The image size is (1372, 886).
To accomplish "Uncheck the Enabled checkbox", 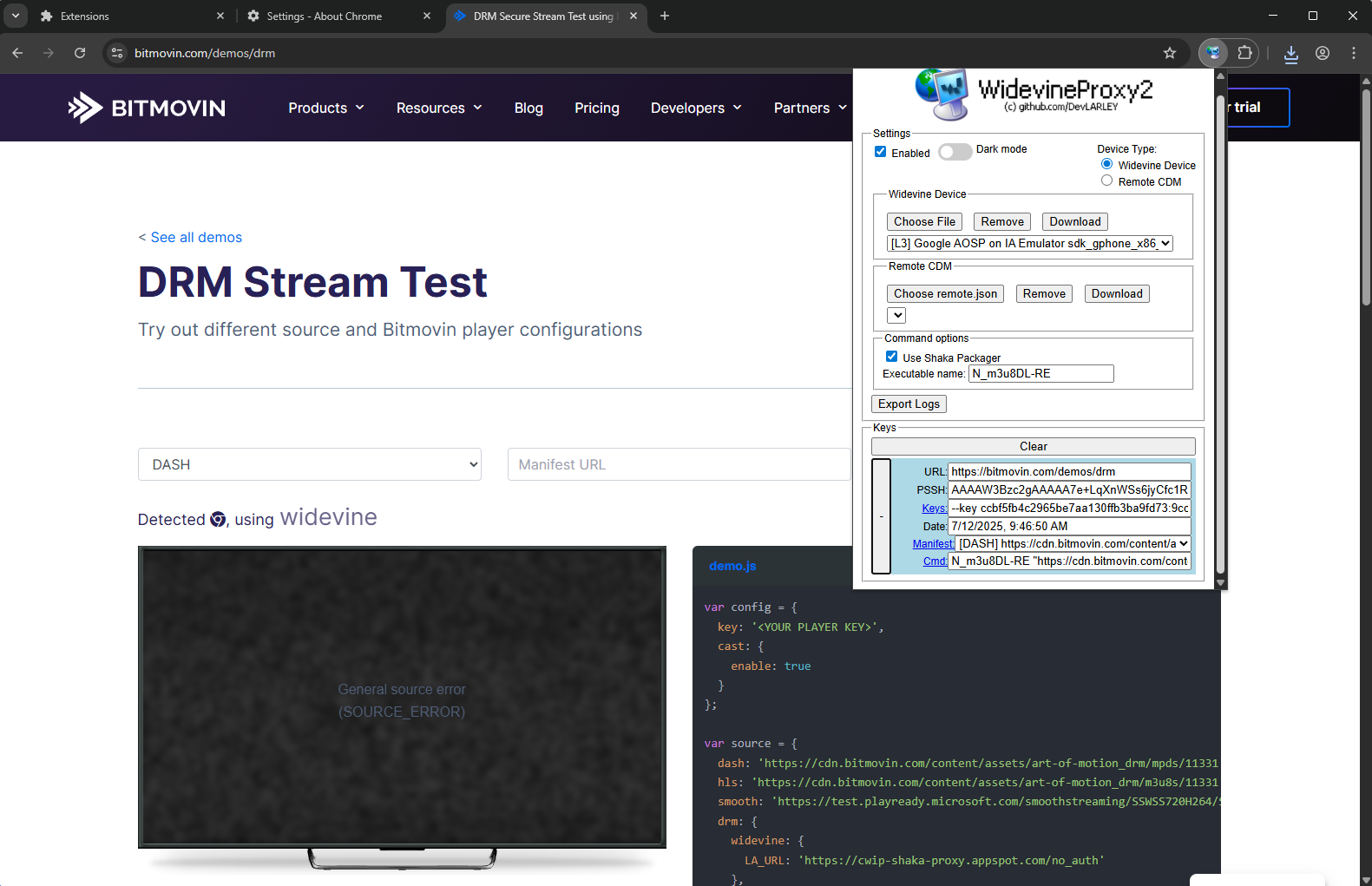I will (881, 152).
